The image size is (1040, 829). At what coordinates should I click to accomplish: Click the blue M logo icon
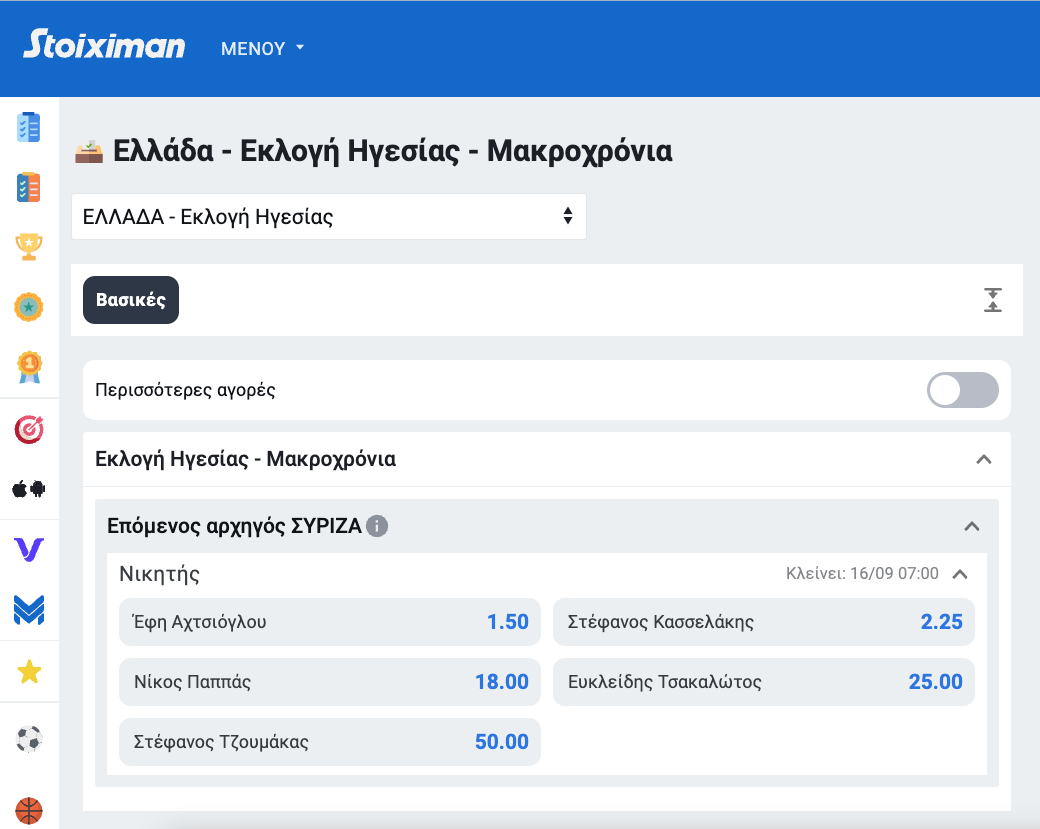(29, 610)
